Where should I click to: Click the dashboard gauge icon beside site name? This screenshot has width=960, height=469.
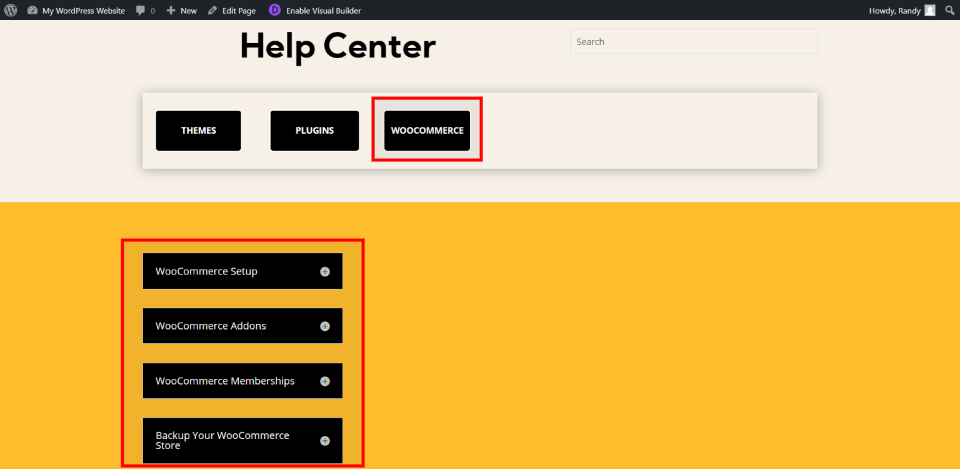click(32, 10)
